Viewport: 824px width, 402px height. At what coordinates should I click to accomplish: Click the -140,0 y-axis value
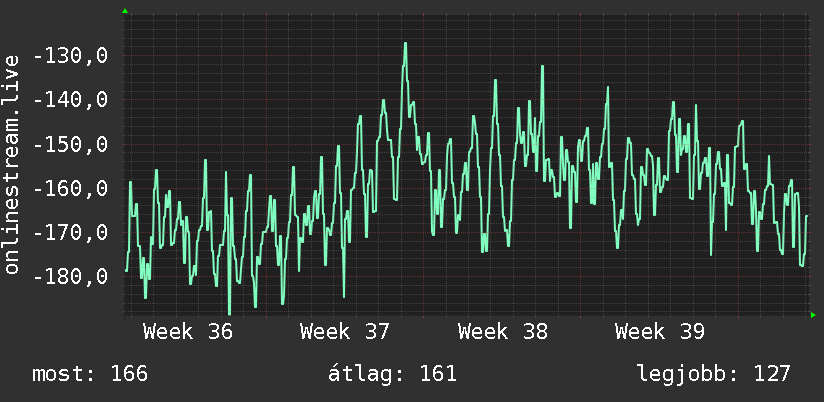coord(70,100)
